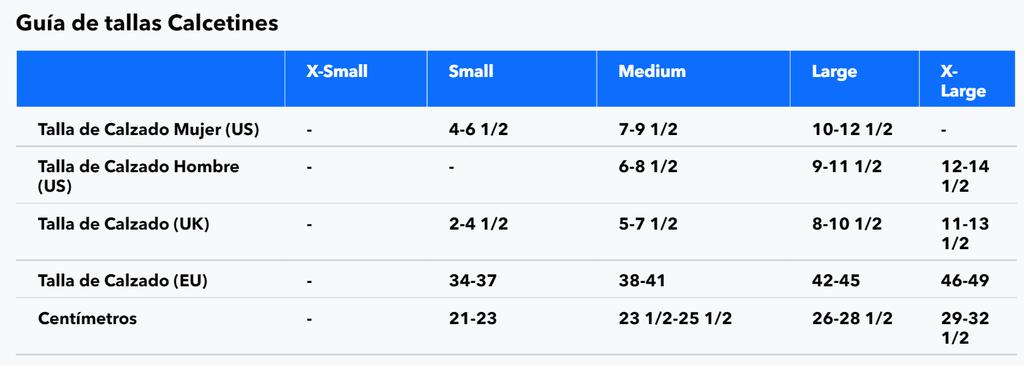
Task: Click the EU X-Large cell '46-49'
Action: (x=965, y=281)
